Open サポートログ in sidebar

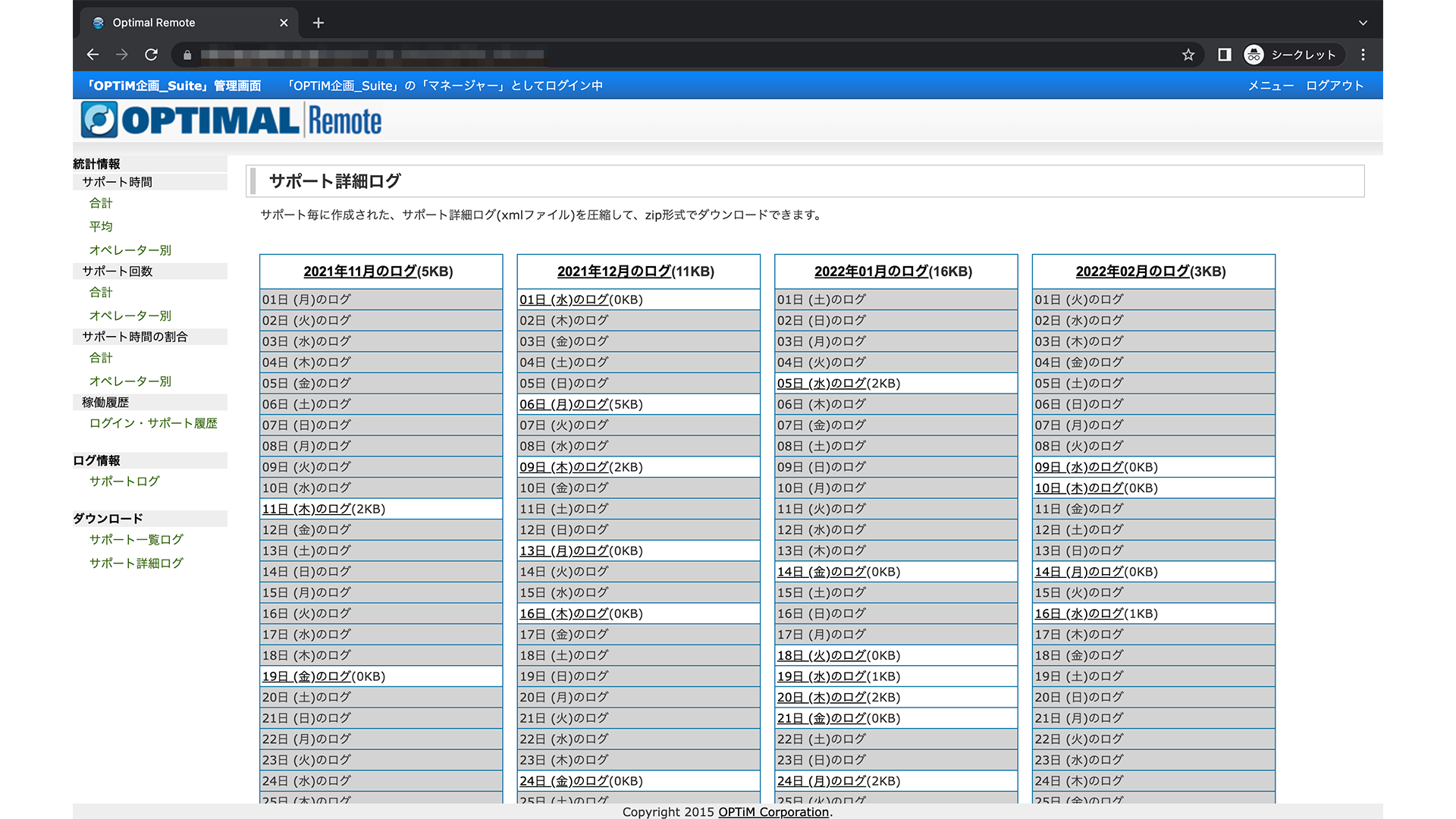click(x=124, y=482)
